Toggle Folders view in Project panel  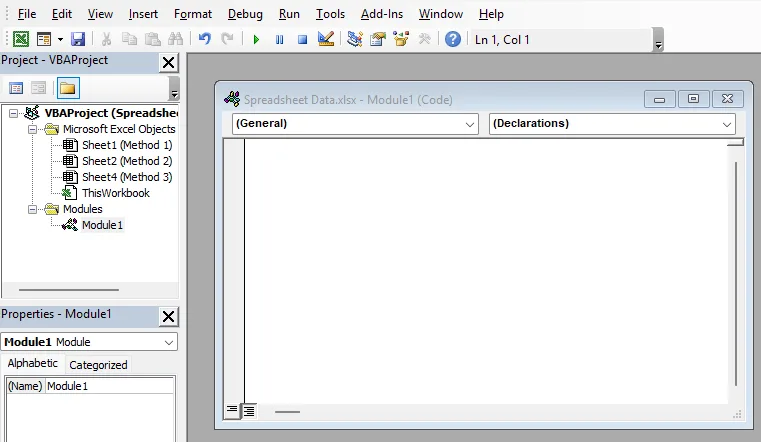(68, 88)
